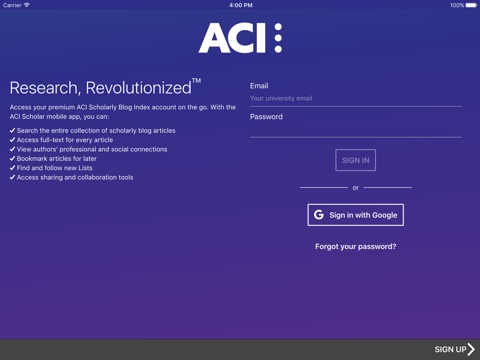Tap the Research, Revolutionized heading

click(105, 87)
